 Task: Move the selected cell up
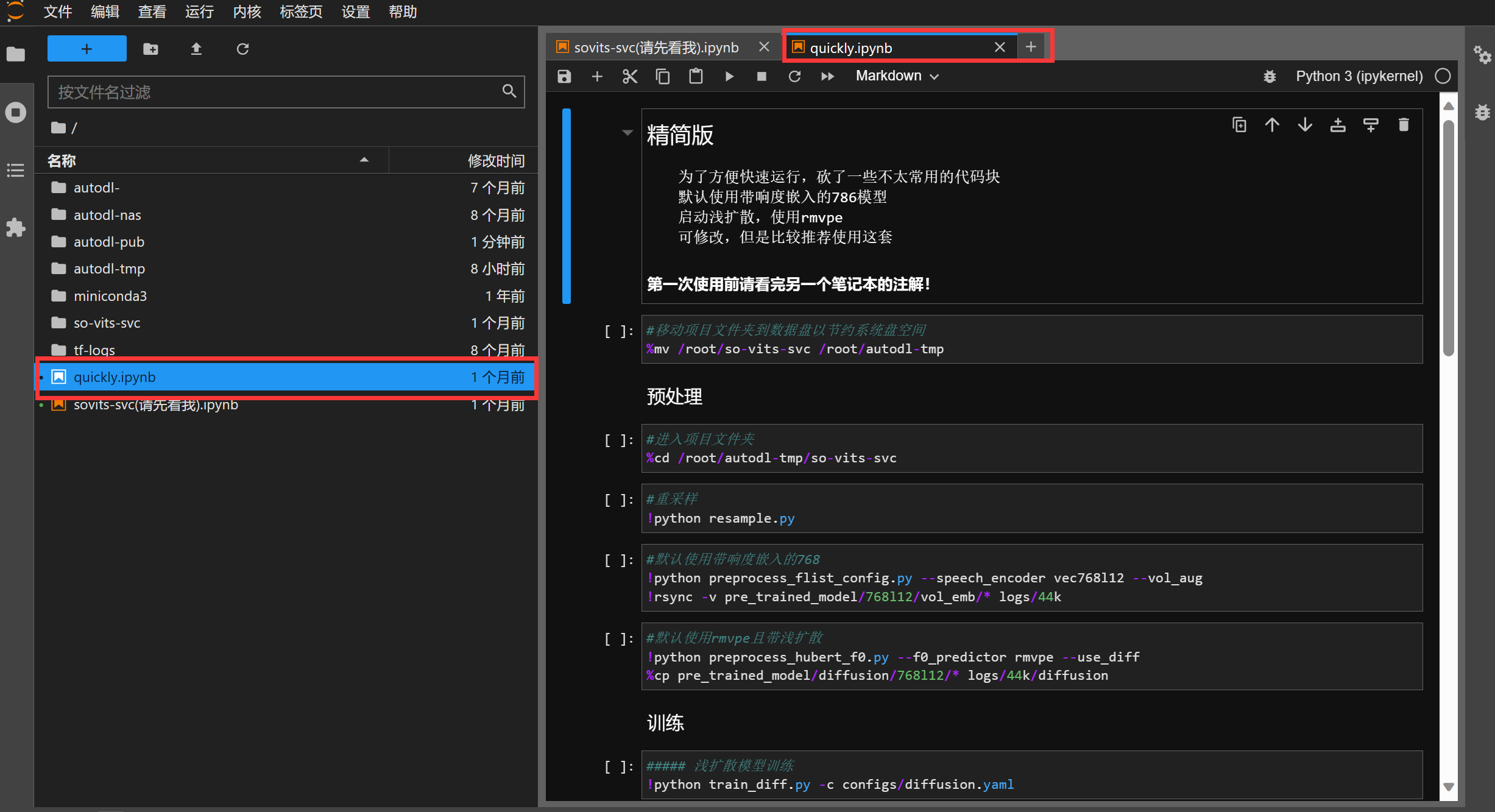[1272, 125]
